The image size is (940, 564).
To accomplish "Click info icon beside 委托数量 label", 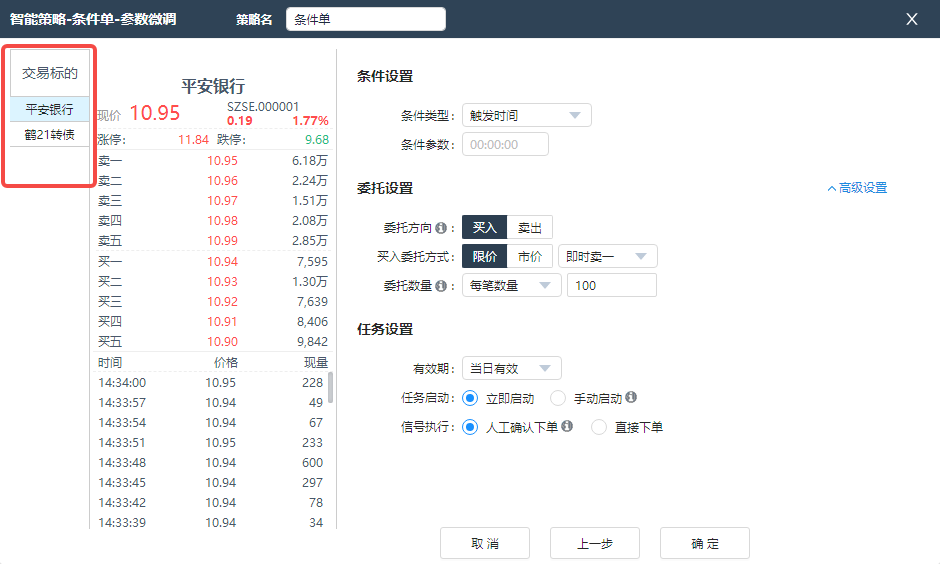I will click(452, 286).
